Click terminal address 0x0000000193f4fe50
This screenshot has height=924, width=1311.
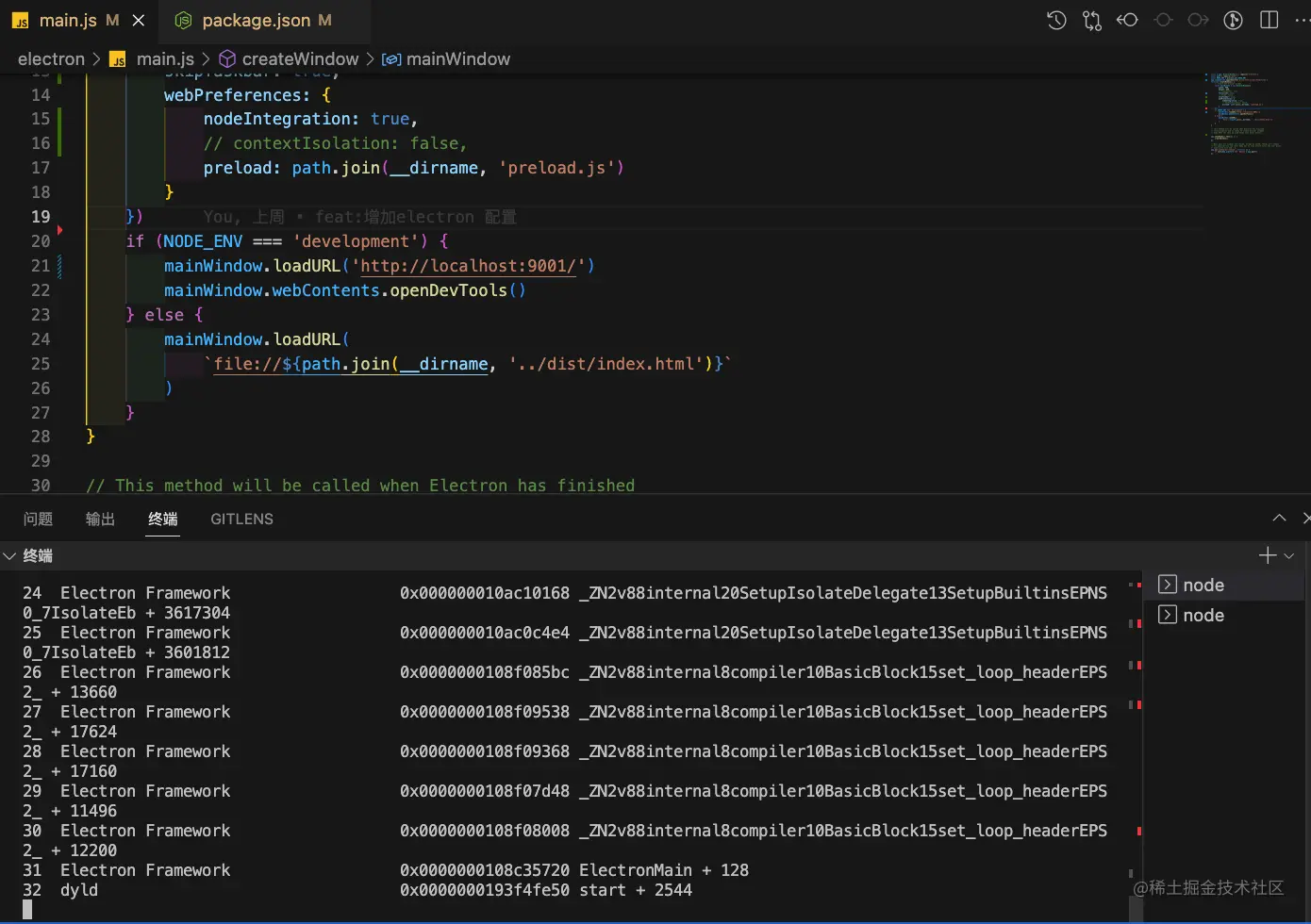[x=485, y=890]
